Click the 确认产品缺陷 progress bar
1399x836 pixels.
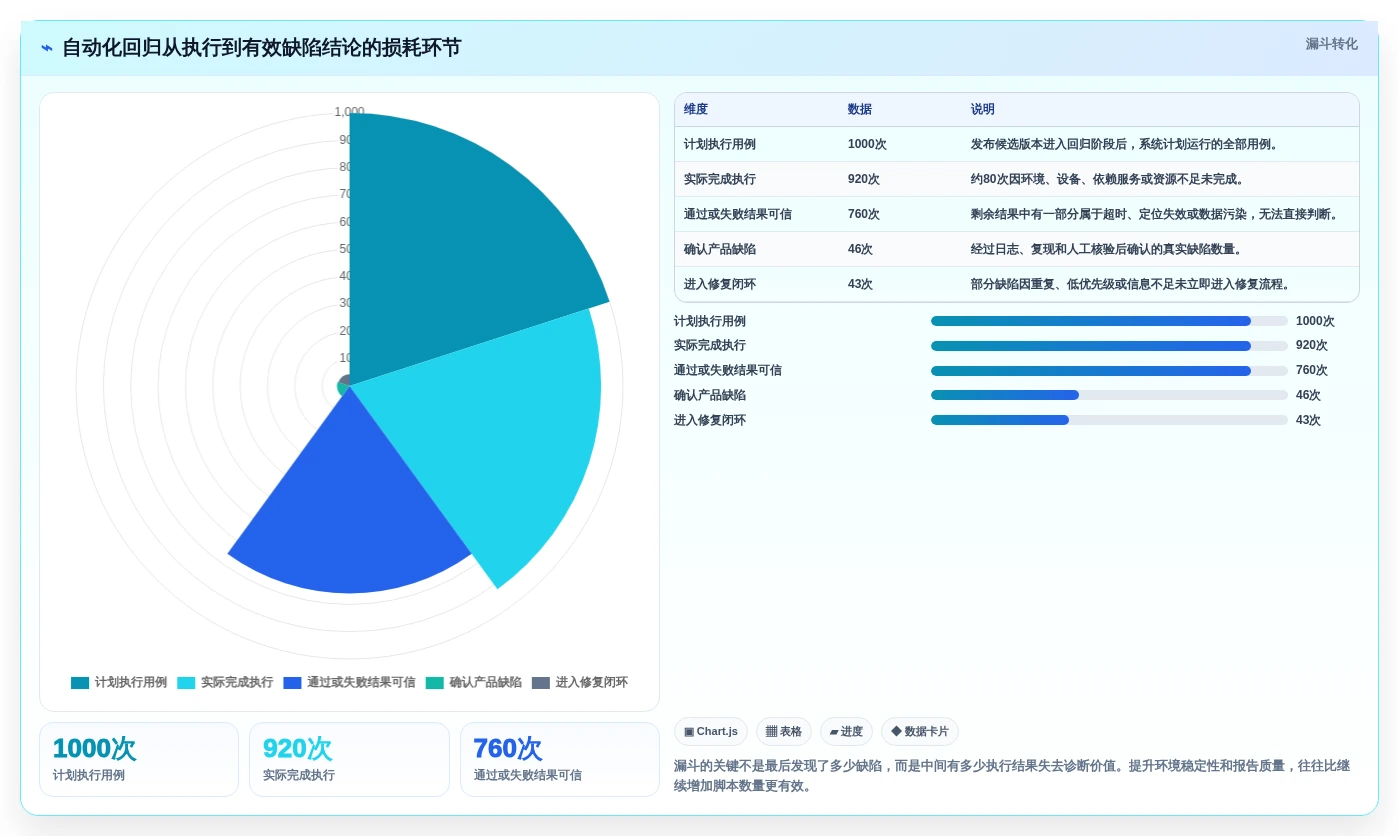pyautogui.click(x=1109, y=395)
